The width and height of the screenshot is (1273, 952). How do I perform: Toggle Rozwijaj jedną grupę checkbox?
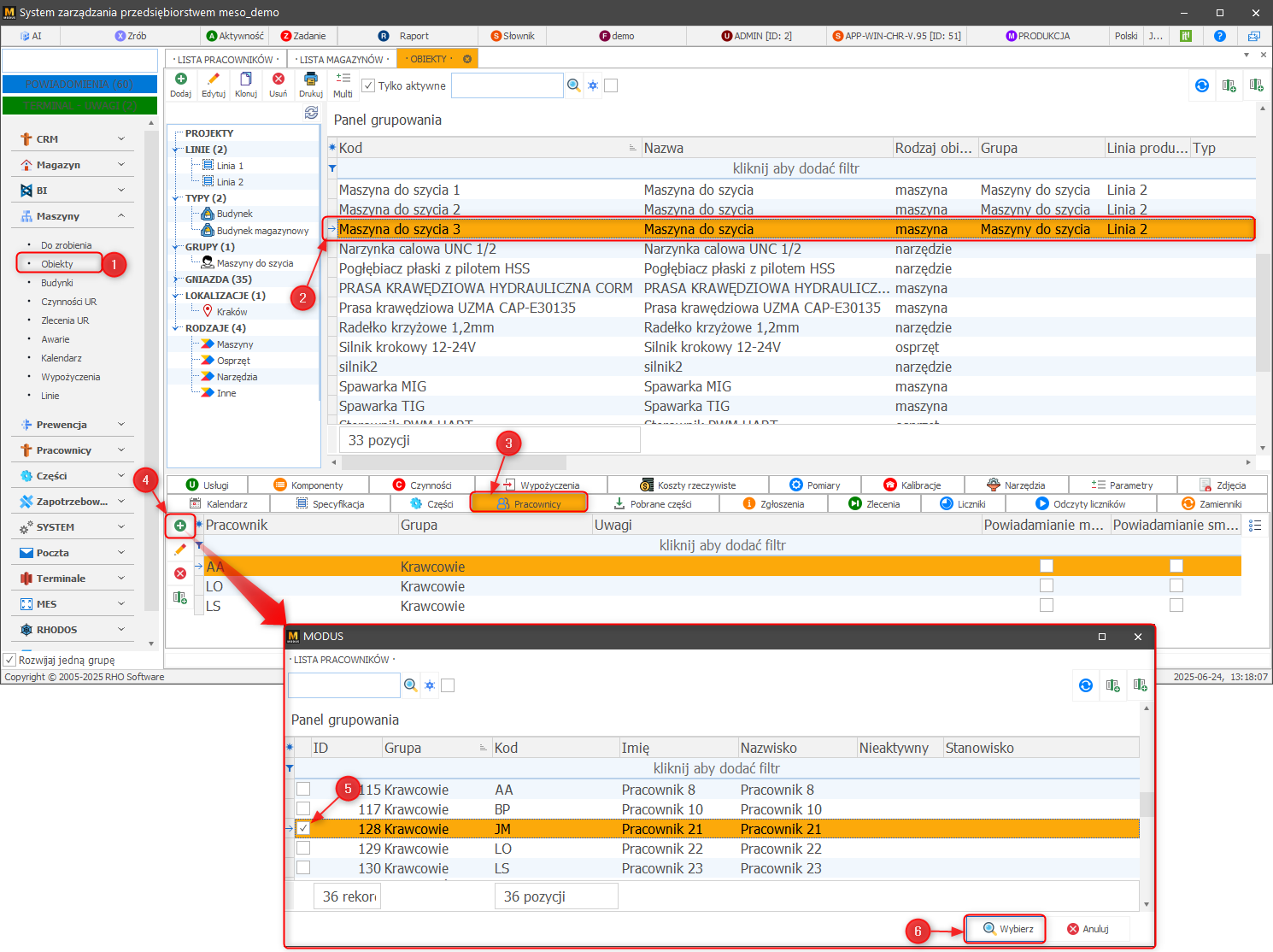click(x=10, y=660)
